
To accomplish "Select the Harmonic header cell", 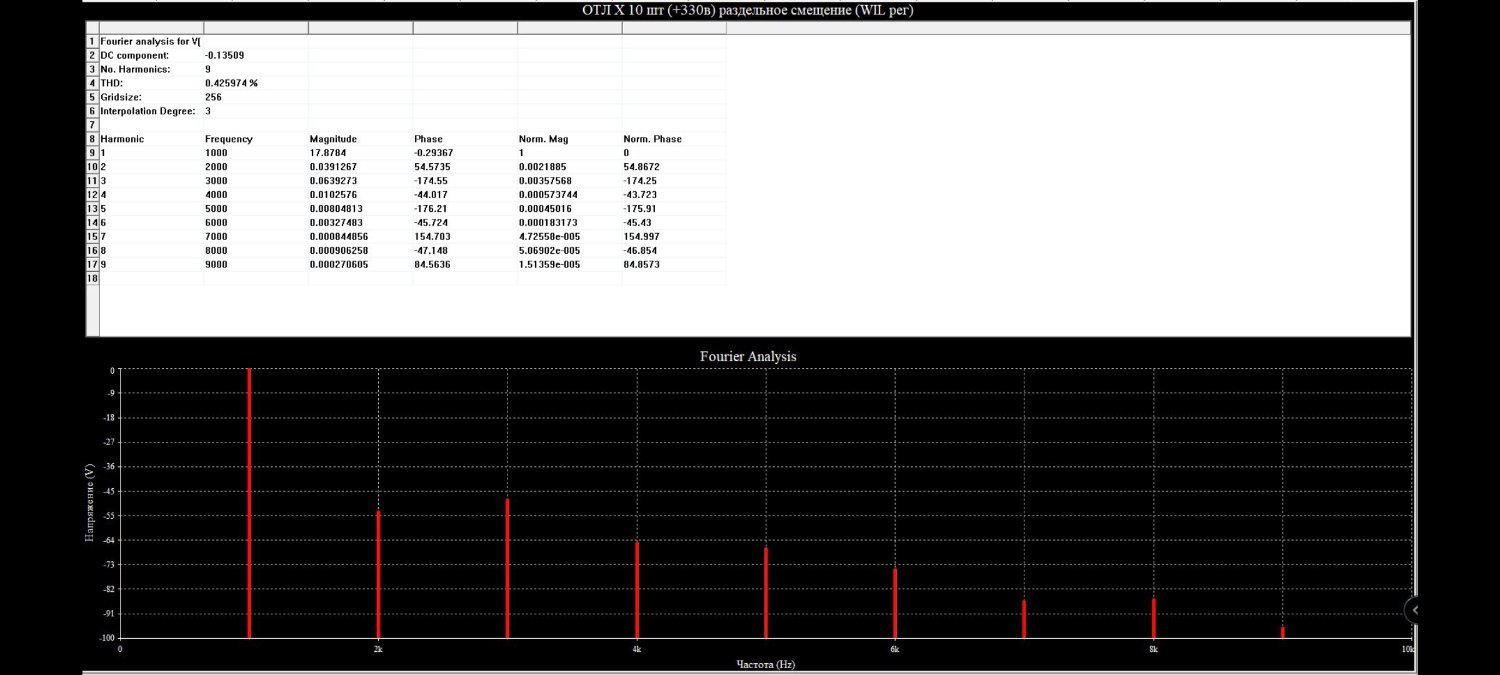I will [x=151, y=139].
